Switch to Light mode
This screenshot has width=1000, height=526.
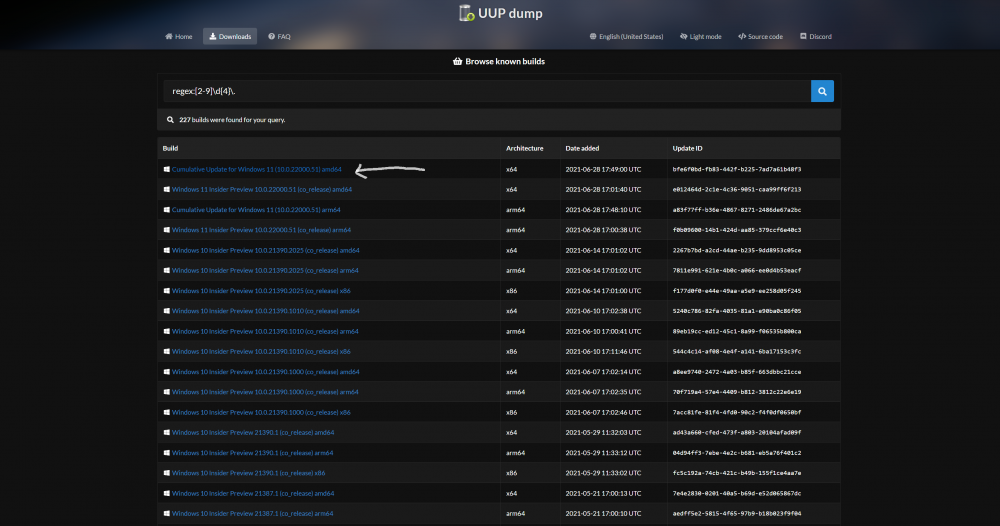[x=701, y=36]
